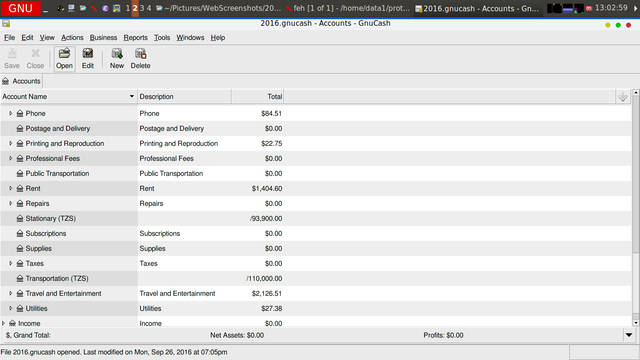
Task: Open the Tools menu
Action: pos(162,38)
